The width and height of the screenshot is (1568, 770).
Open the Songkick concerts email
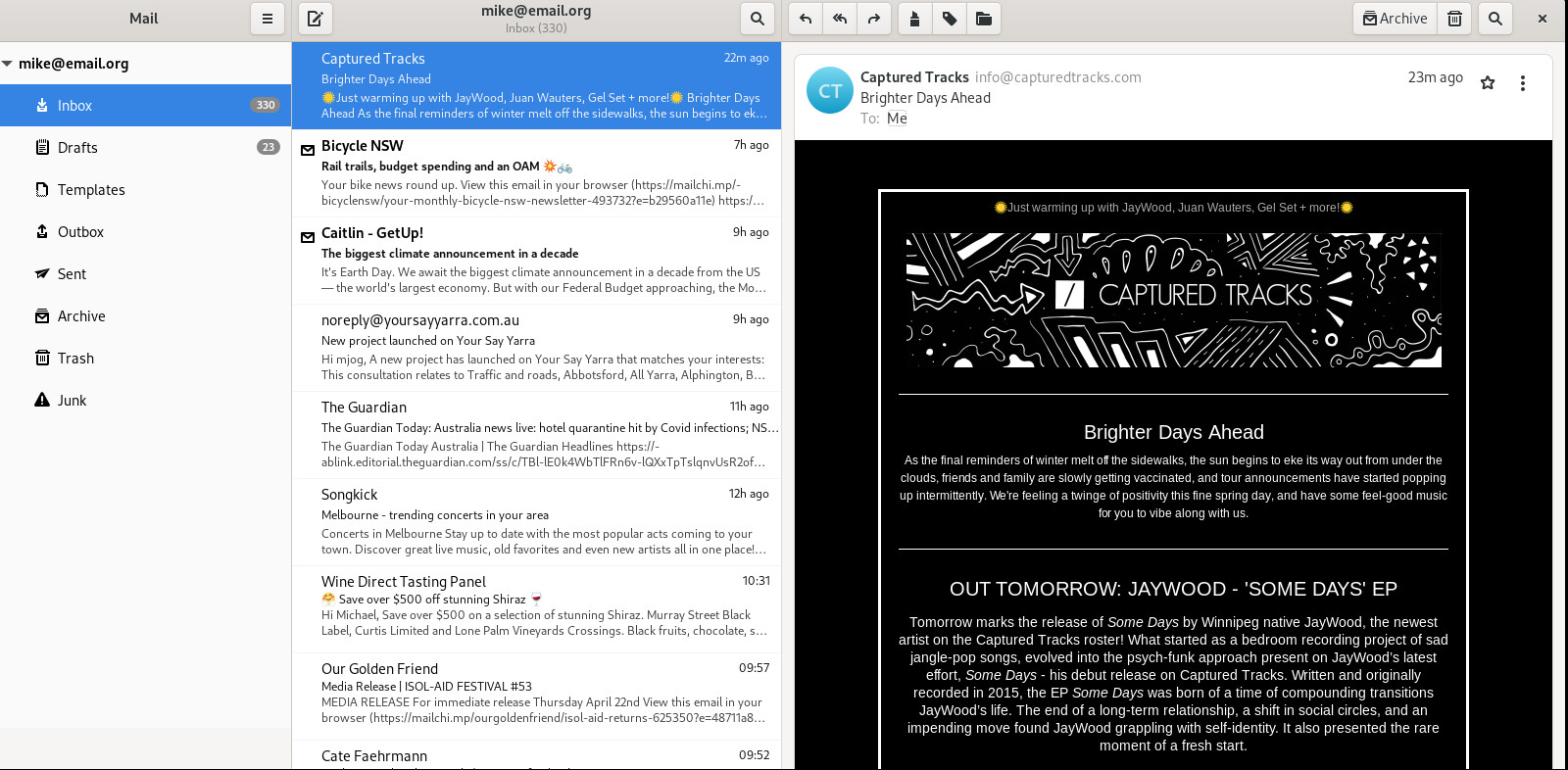pos(536,521)
